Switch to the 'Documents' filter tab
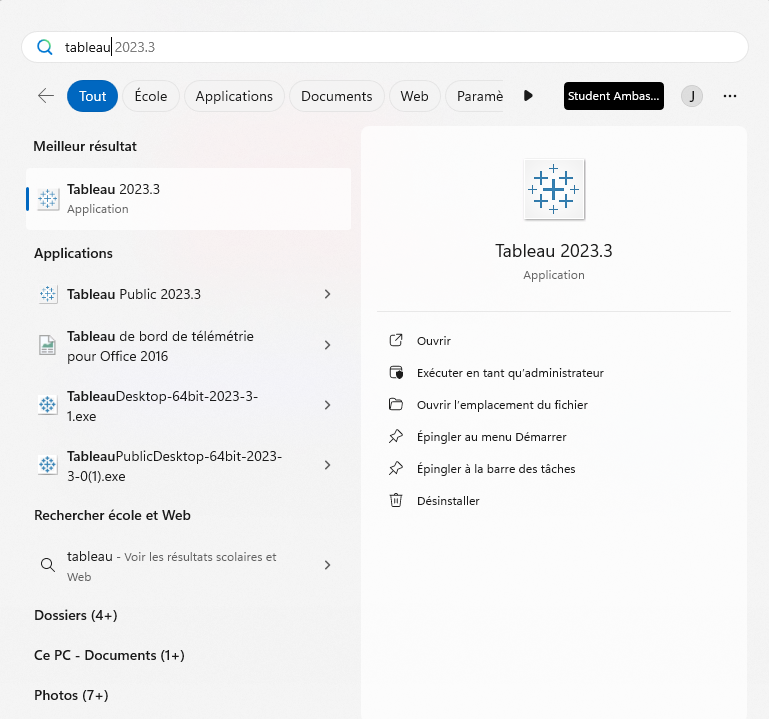This screenshot has height=719, width=769. coord(336,96)
